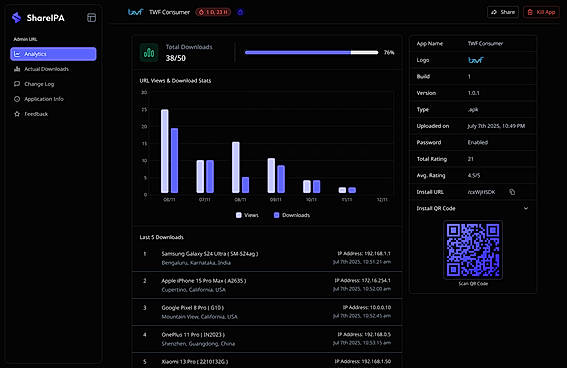The width and height of the screenshot is (567, 368).
Task: Click the Share button
Action: 503,12
